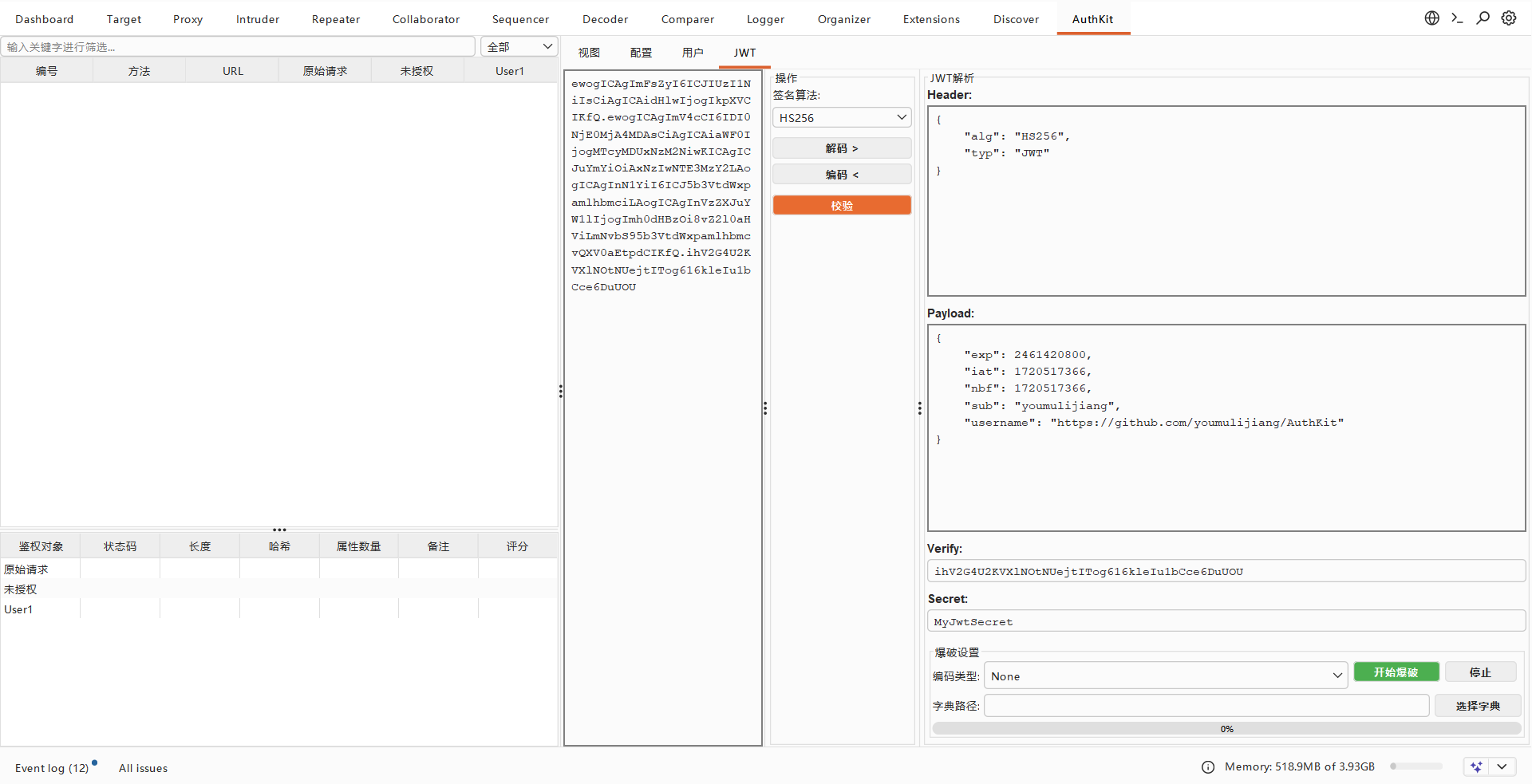The width and height of the screenshot is (1532, 784).
Task: Switch to the Organizer tab
Action: coord(843,19)
